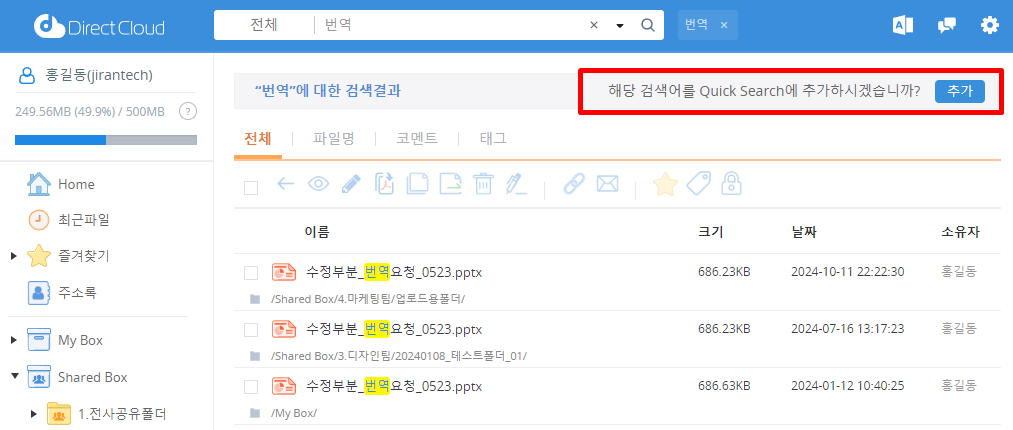Go to 최근파일 in sidebar

tap(83, 219)
